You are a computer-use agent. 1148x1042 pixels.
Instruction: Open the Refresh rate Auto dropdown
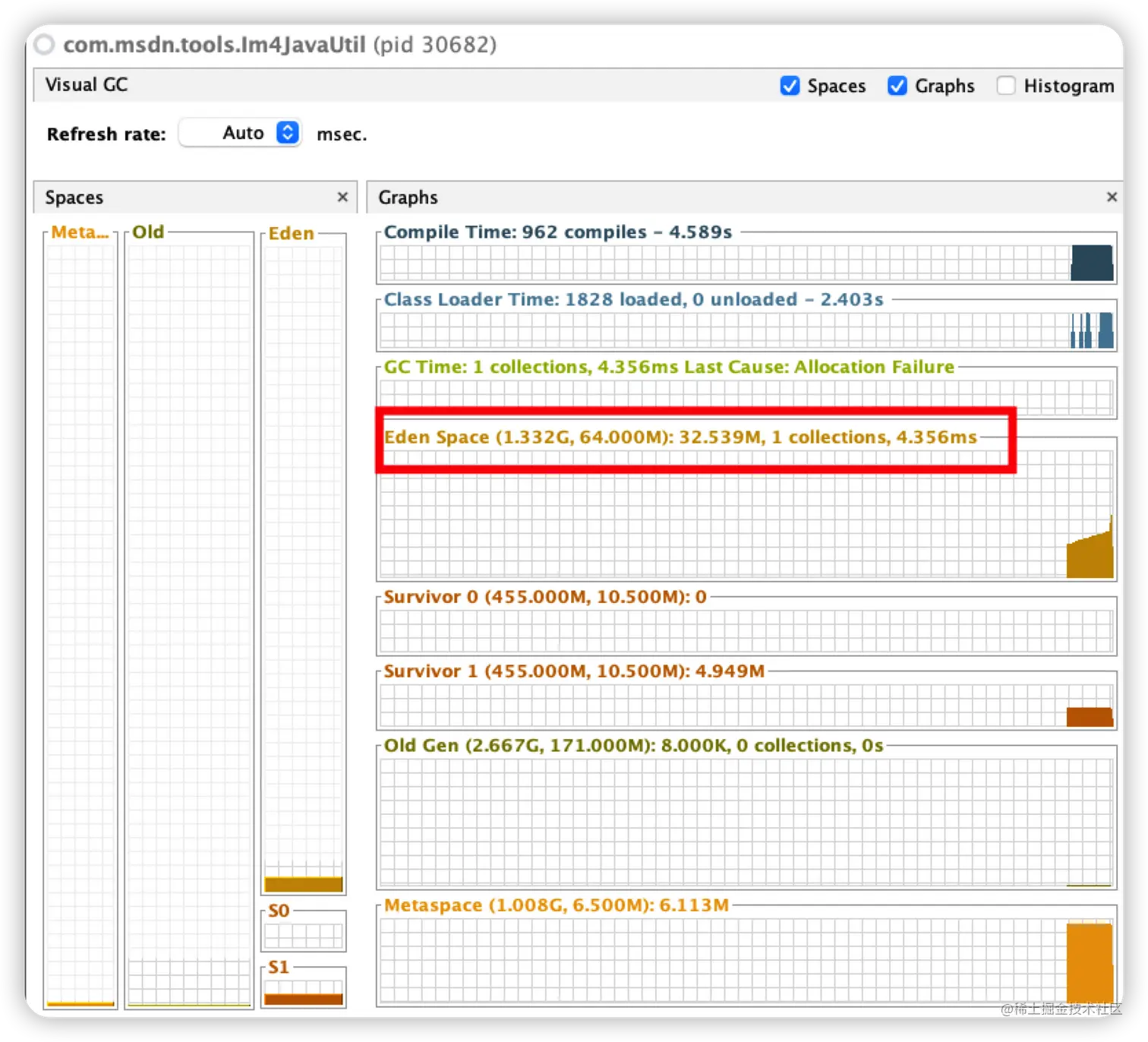[241, 133]
